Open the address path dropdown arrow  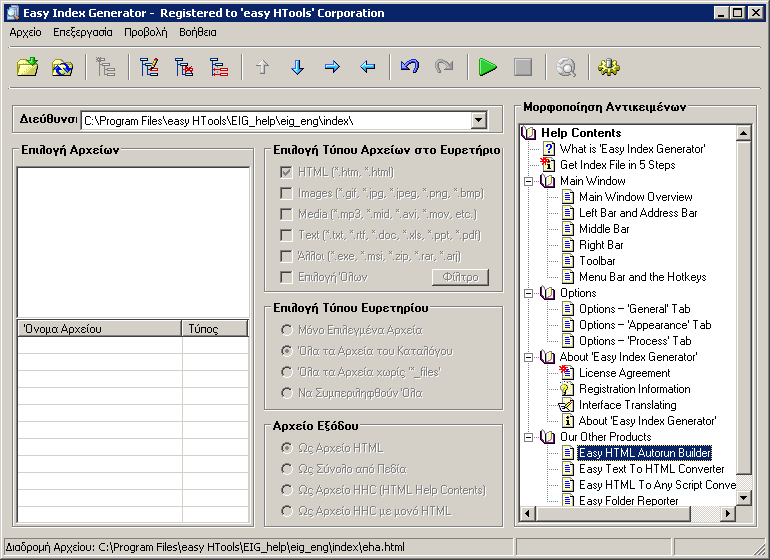[478, 120]
